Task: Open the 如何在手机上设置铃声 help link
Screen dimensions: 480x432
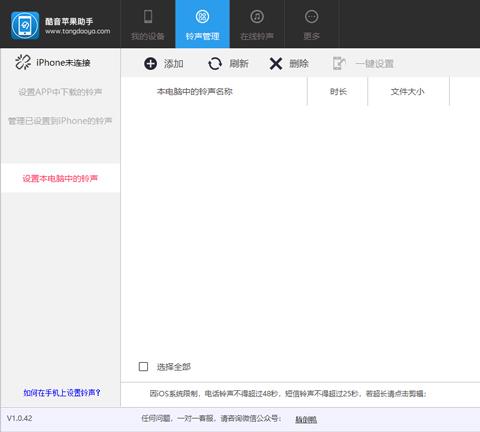Action: (x=62, y=393)
